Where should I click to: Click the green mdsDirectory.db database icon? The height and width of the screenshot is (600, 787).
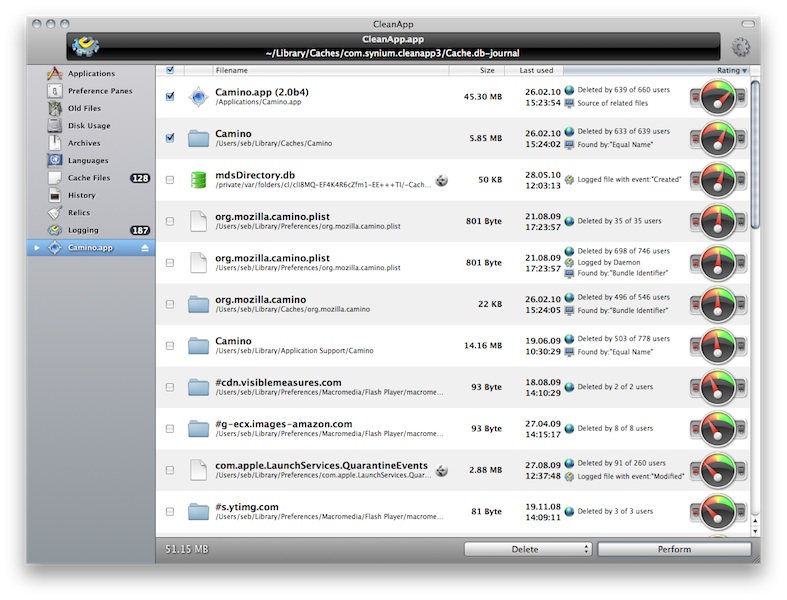[x=198, y=180]
